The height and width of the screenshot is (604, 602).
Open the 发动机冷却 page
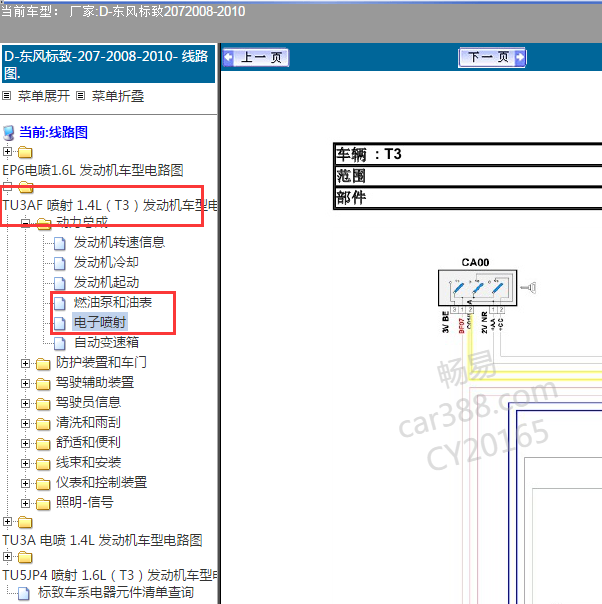(106, 262)
